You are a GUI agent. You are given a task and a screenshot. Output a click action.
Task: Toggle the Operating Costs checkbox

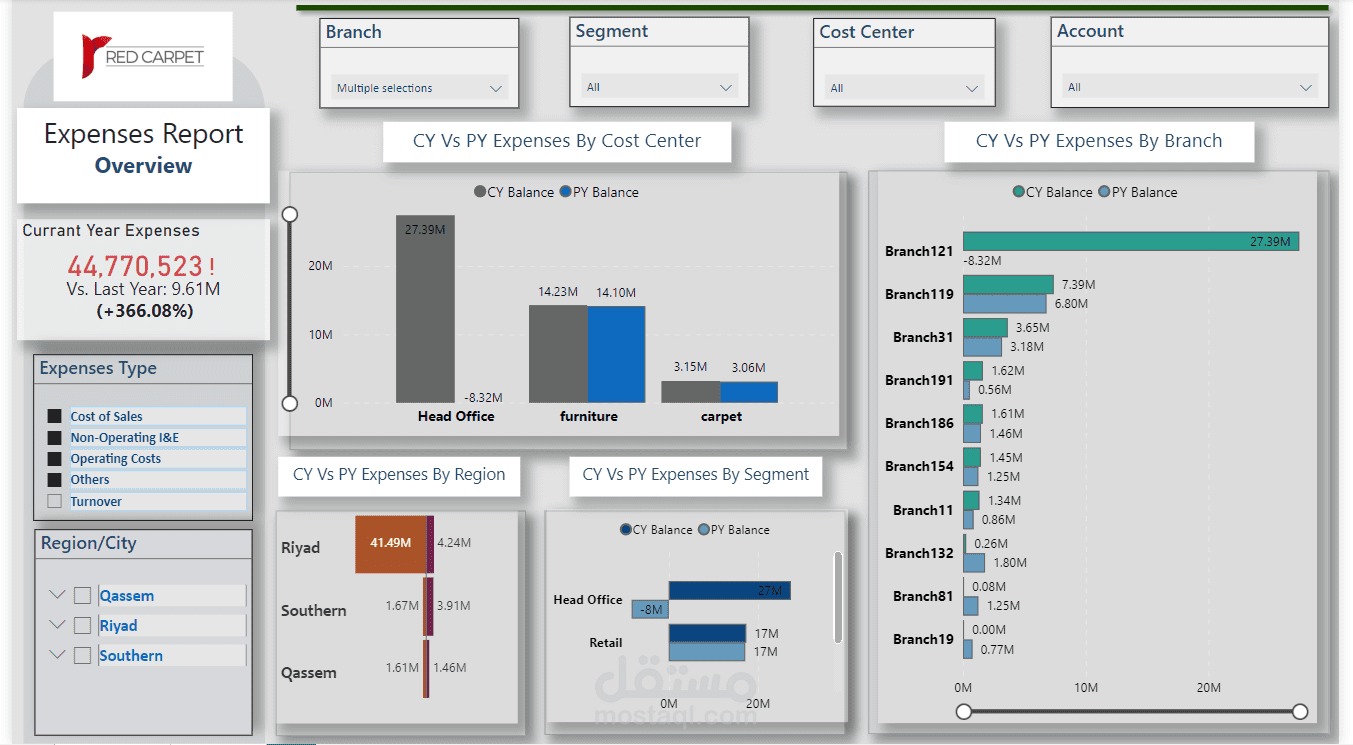(x=54, y=458)
